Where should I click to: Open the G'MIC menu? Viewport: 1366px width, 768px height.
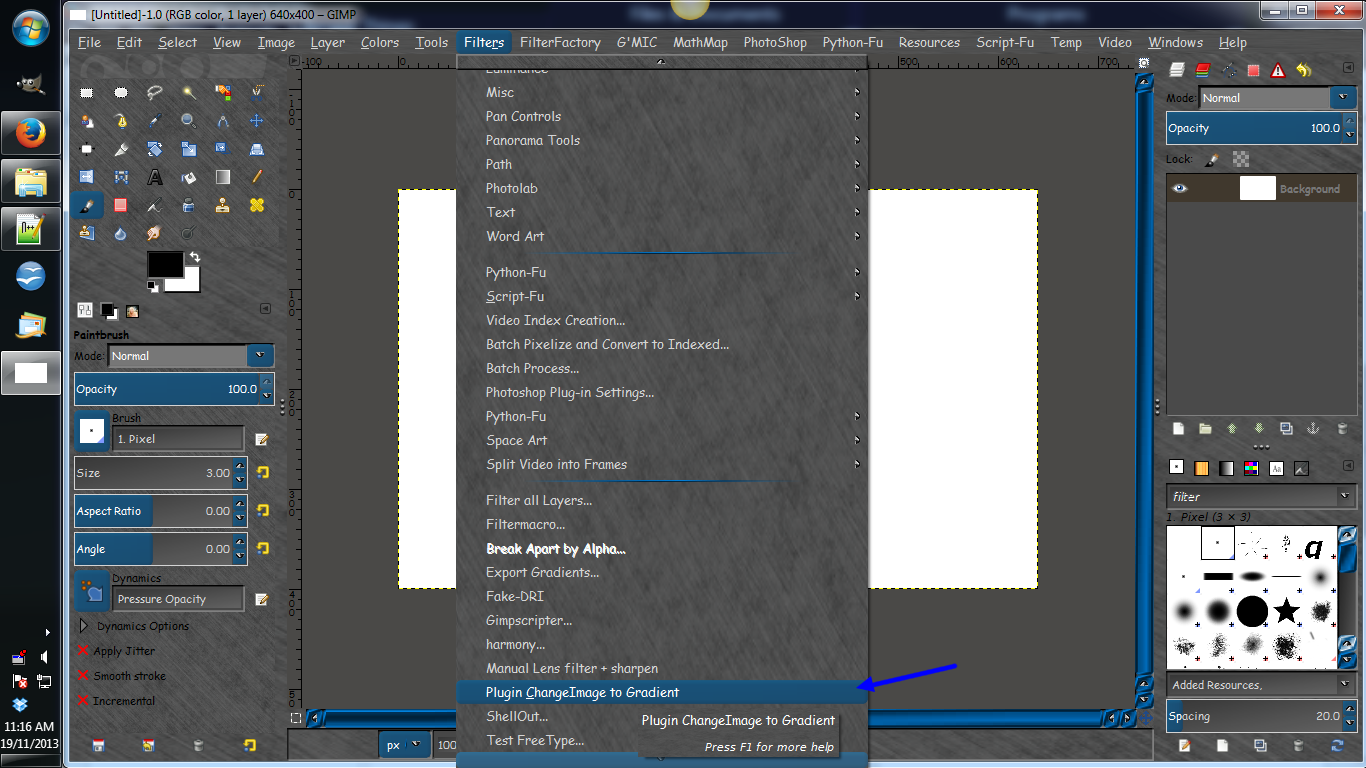pos(636,42)
